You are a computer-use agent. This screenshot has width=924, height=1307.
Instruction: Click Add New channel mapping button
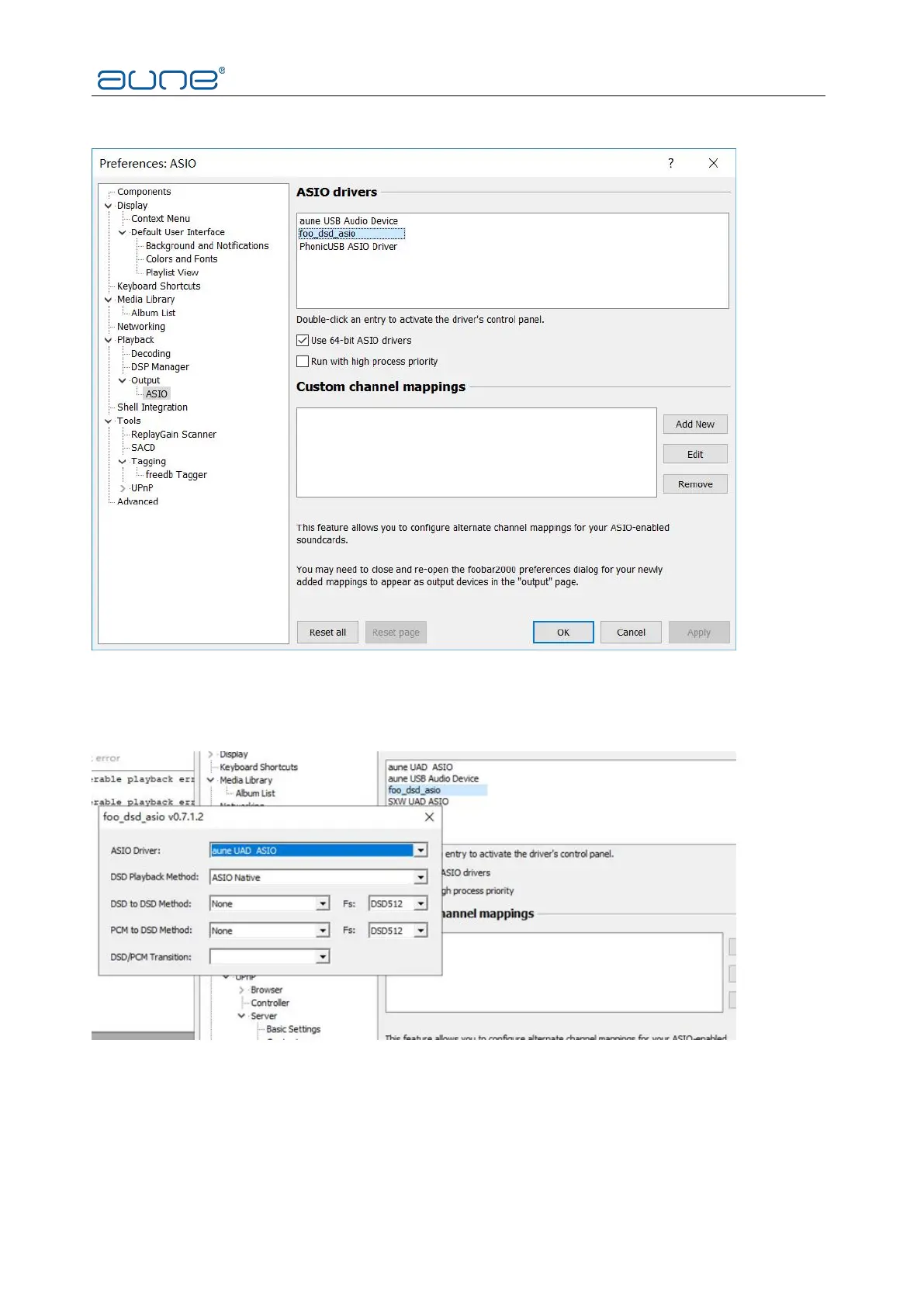pyautogui.click(x=695, y=425)
